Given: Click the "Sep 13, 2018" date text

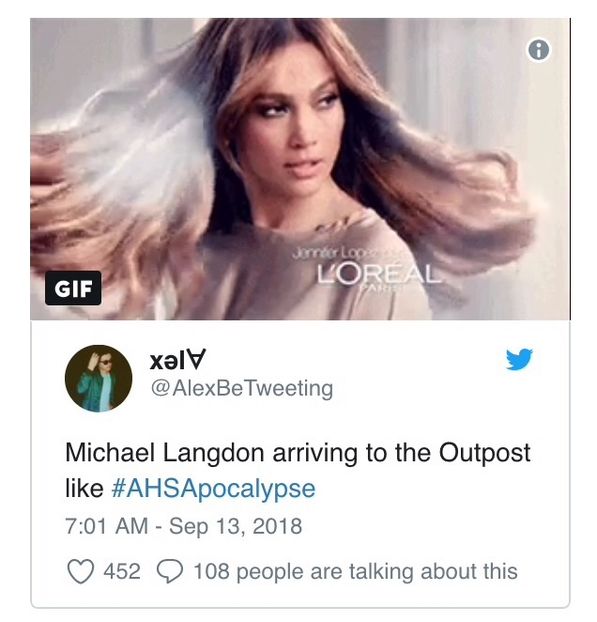Looking at the screenshot, I should 236,526.
